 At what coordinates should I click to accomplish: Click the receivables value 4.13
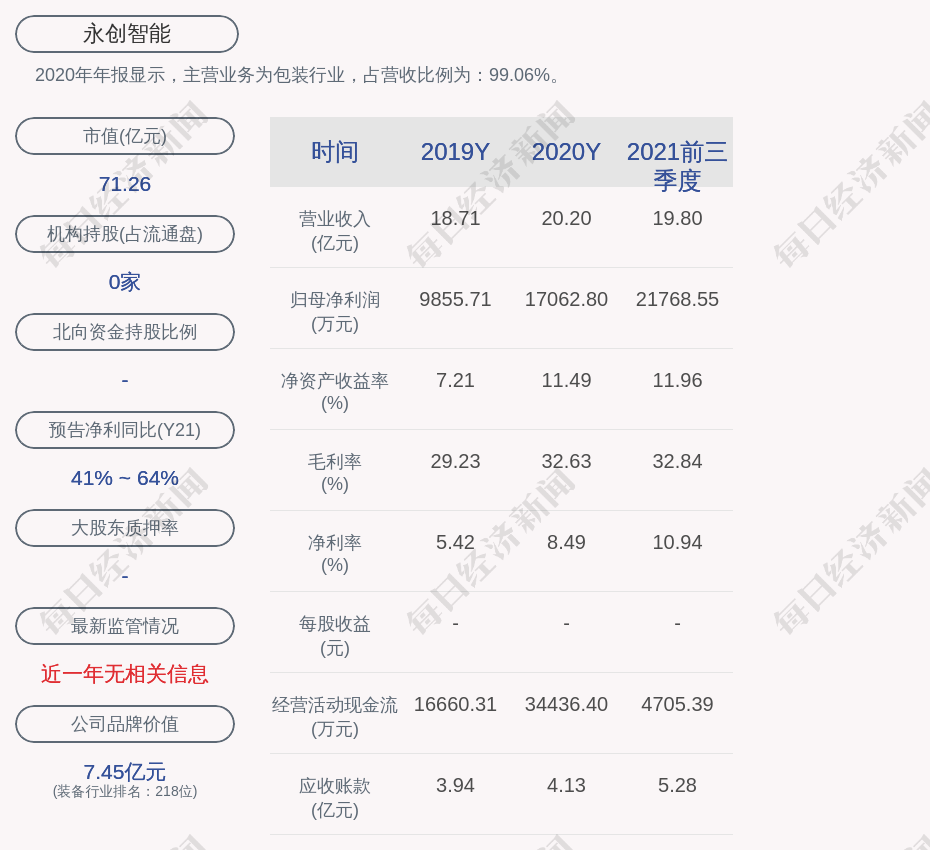pyautogui.click(x=566, y=785)
